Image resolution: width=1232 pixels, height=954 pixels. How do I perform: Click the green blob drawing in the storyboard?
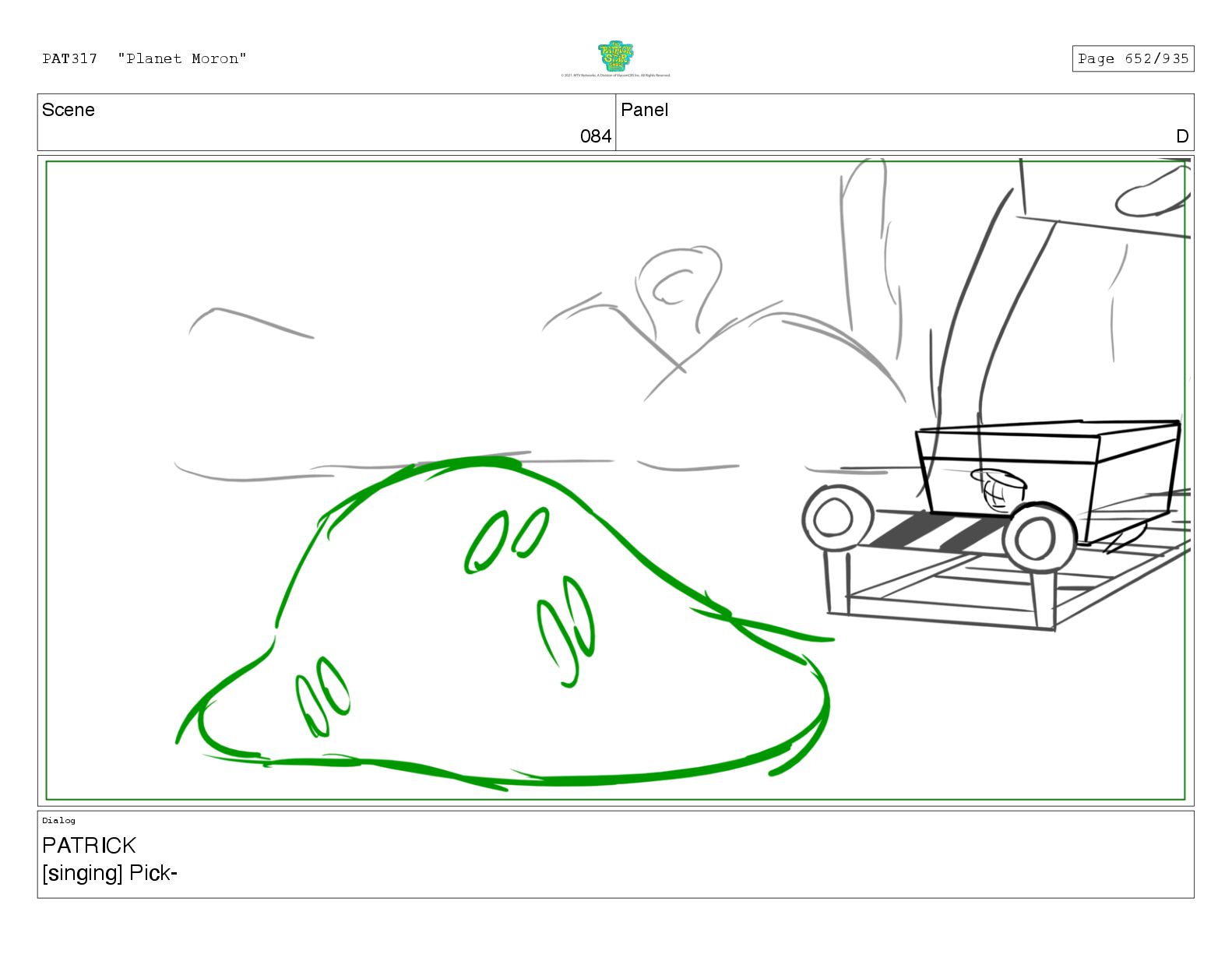point(506,623)
